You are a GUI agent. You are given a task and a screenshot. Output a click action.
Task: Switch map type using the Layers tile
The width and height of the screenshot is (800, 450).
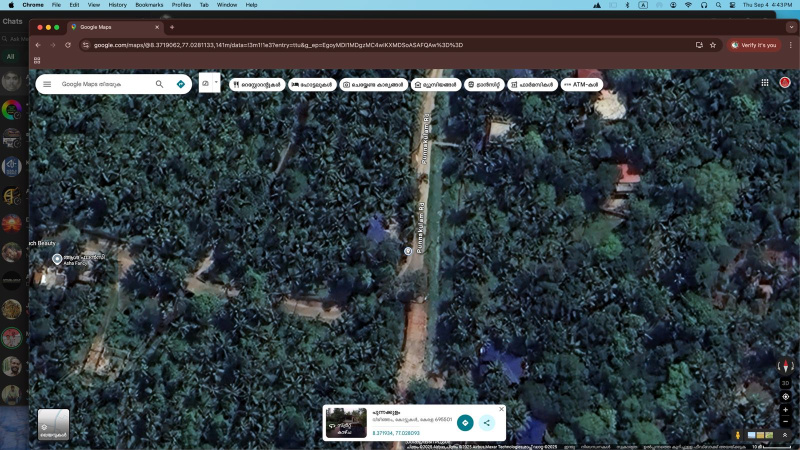[53, 424]
